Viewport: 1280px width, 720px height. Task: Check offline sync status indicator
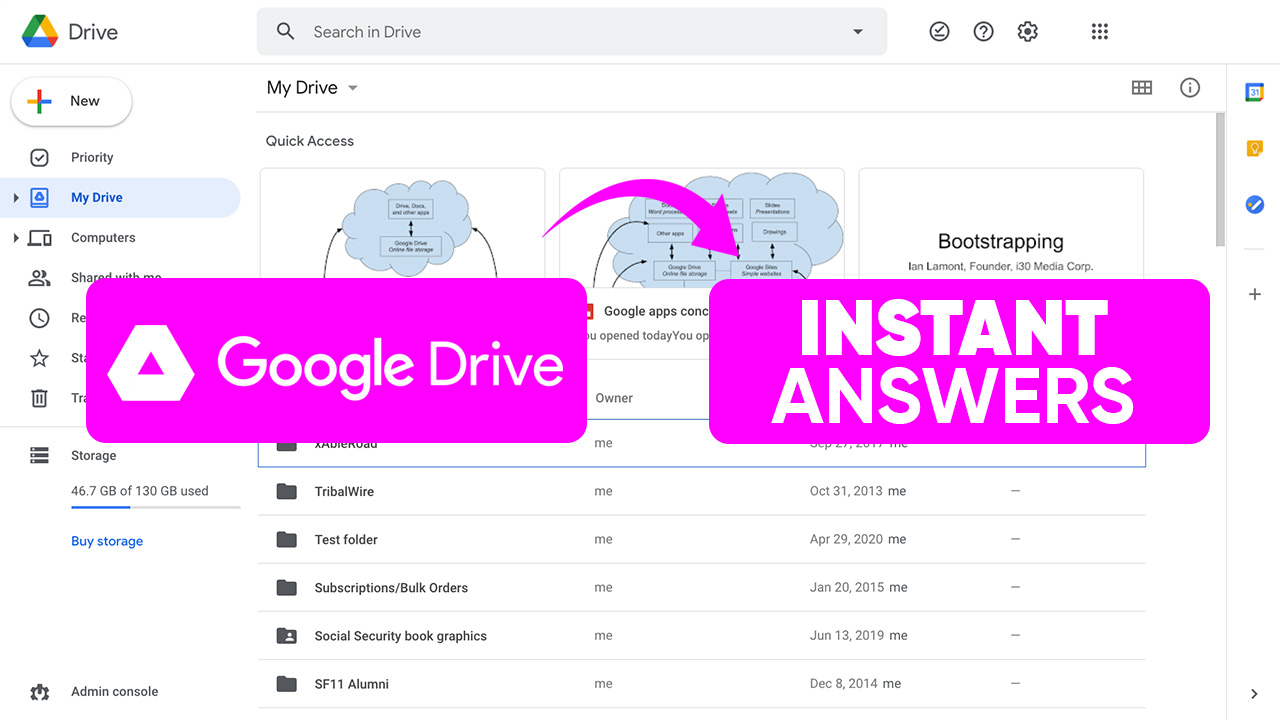[939, 31]
